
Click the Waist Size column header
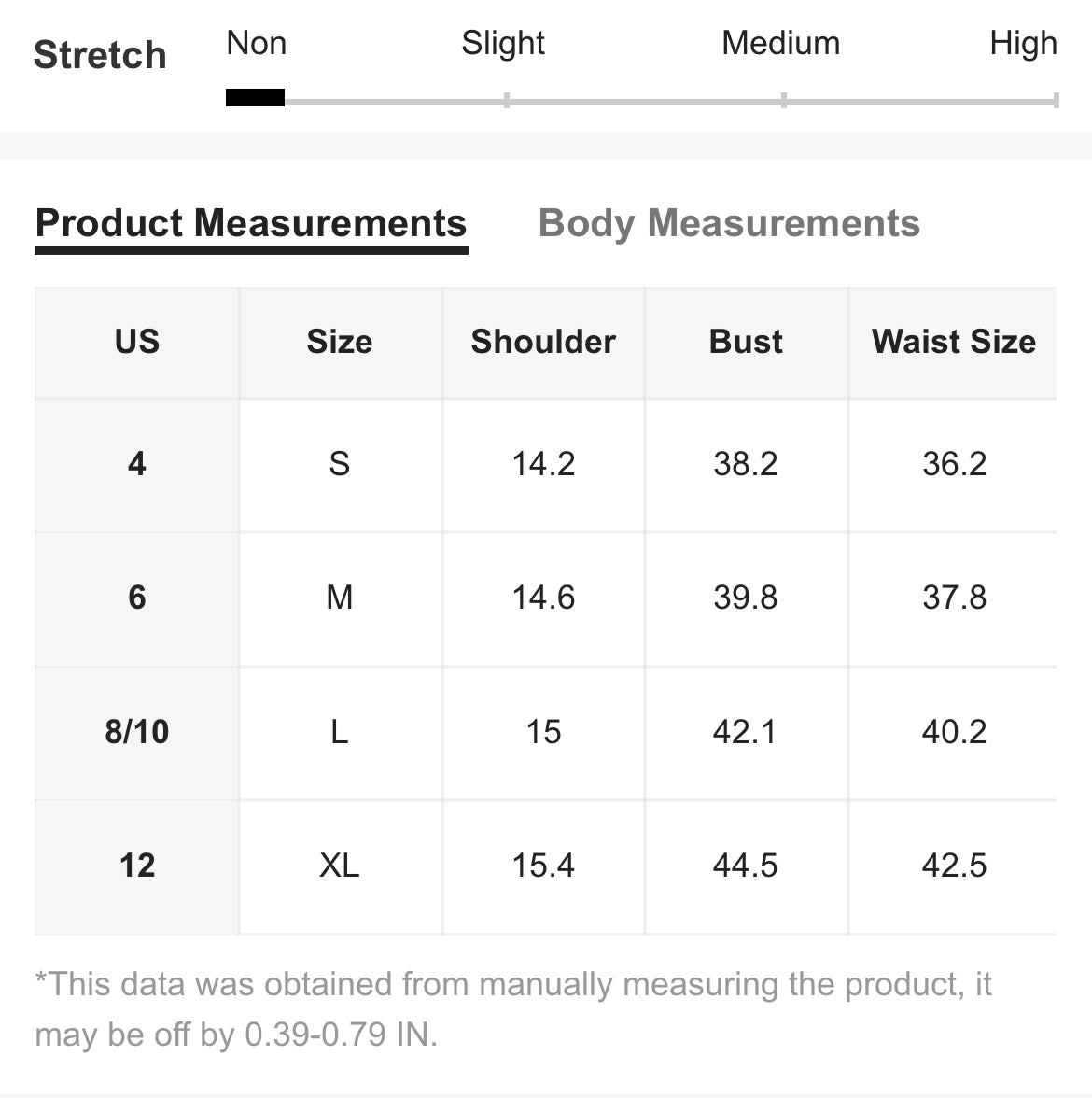tap(954, 343)
